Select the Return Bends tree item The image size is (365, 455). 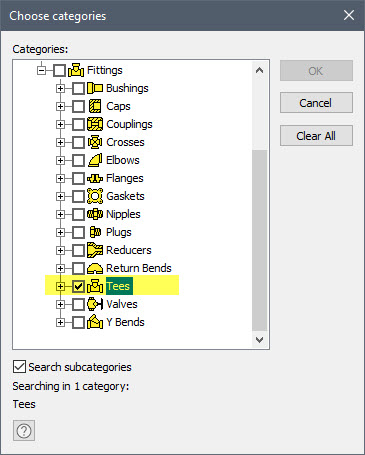coord(139,268)
